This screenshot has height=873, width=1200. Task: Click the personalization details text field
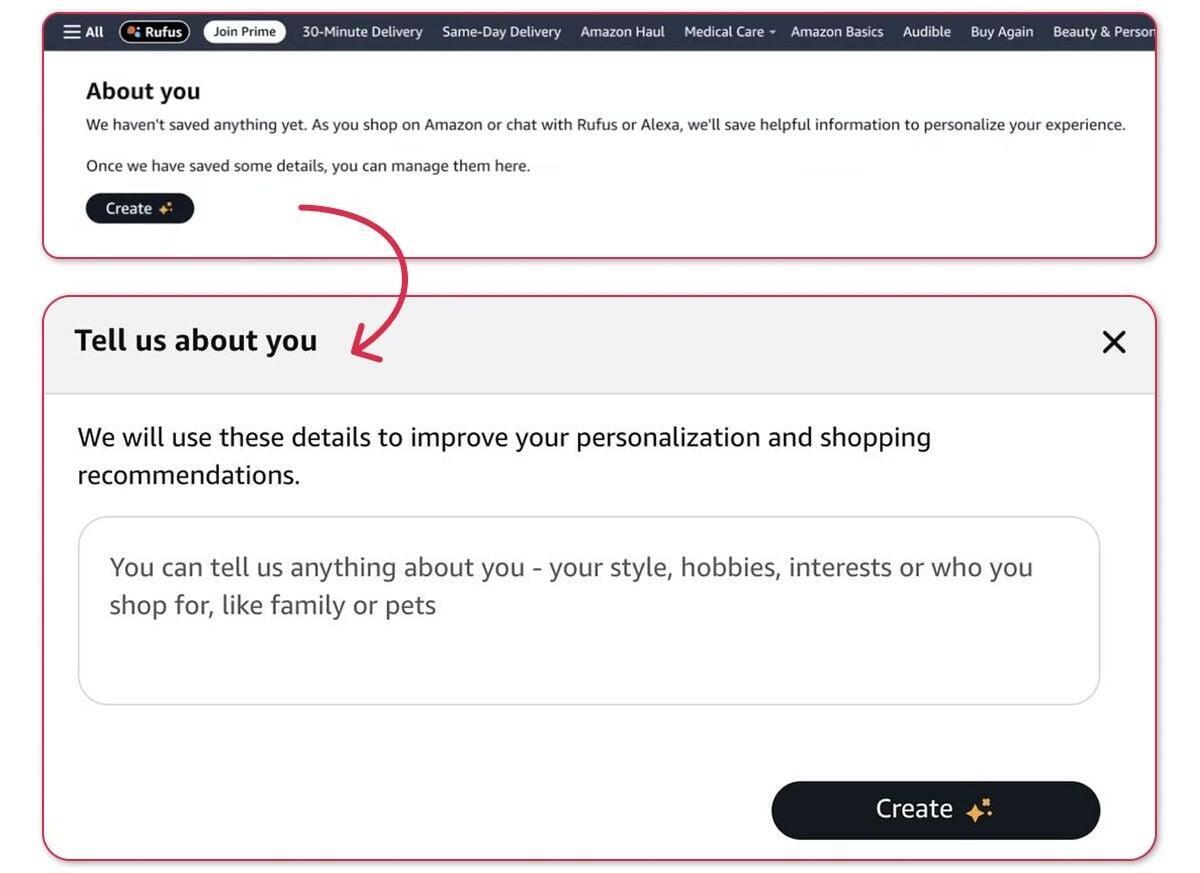coord(588,608)
